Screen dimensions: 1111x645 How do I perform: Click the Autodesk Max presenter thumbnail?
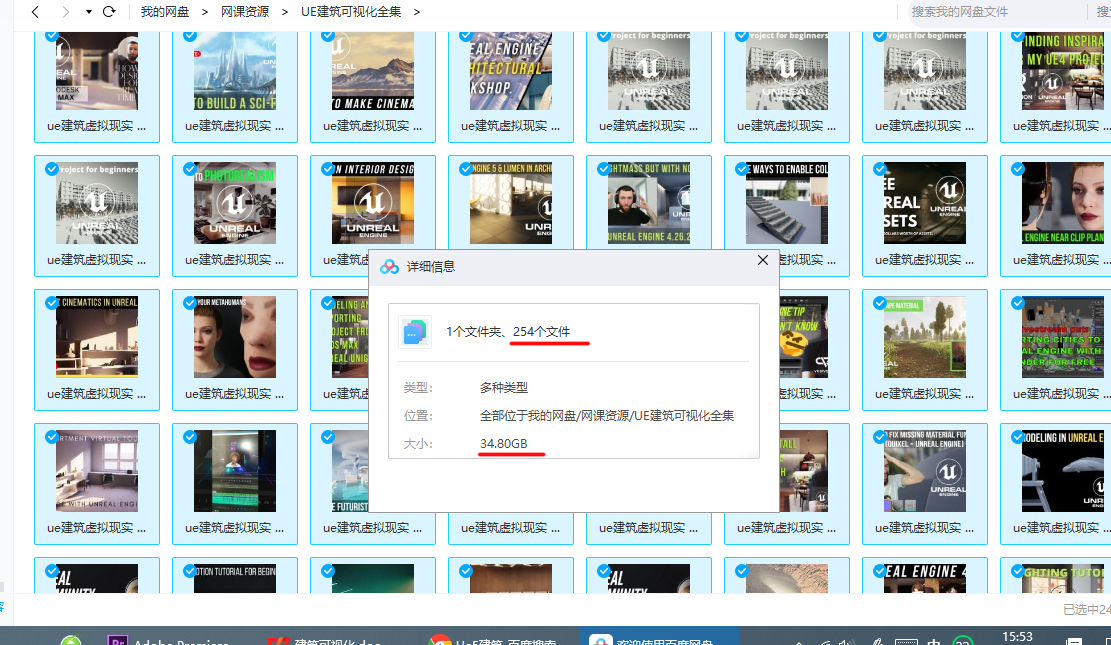click(x=97, y=71)
